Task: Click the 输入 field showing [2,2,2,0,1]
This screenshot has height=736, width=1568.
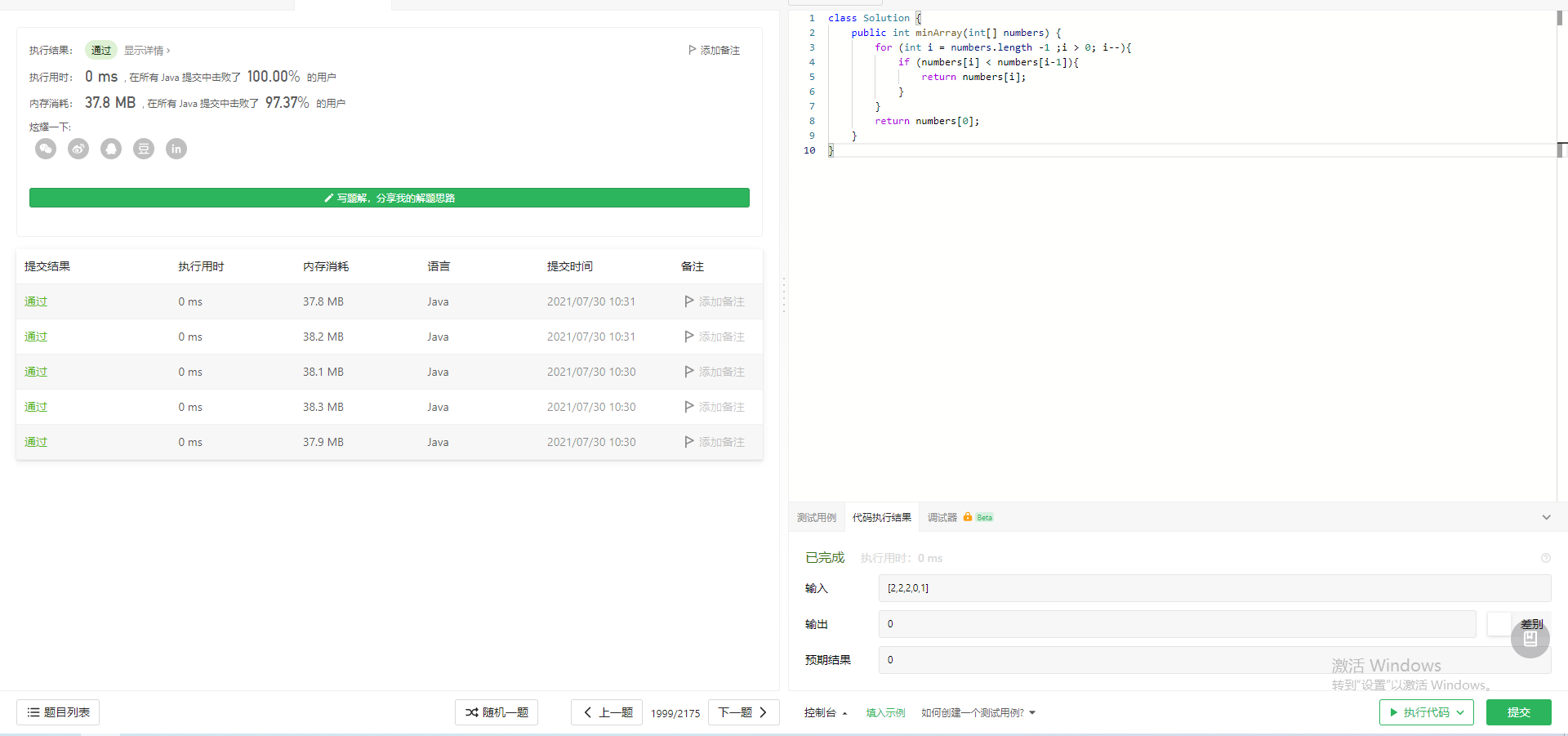Action: (1214, 588)
